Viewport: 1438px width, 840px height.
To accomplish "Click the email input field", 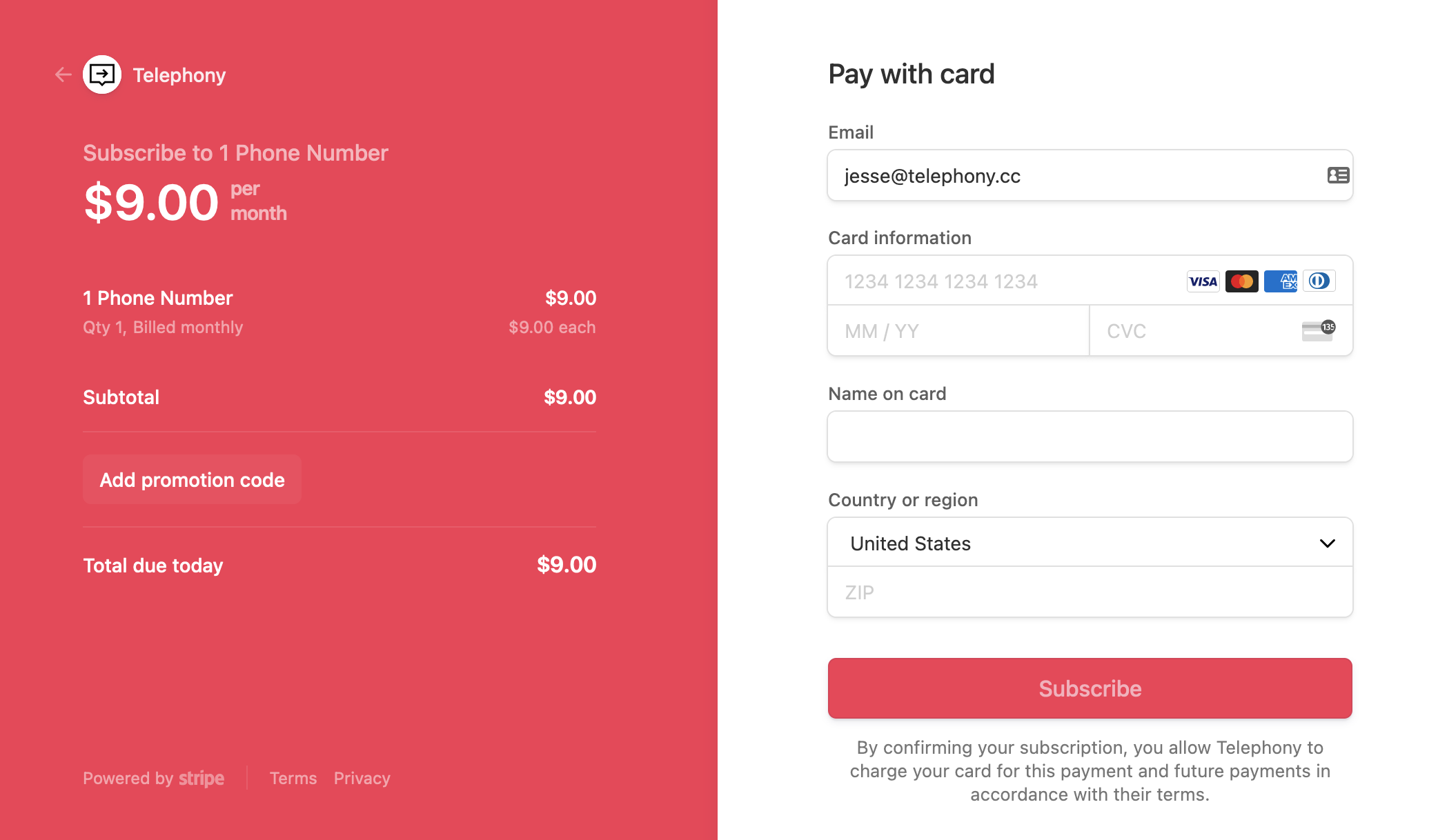I will click(1090, 175).
